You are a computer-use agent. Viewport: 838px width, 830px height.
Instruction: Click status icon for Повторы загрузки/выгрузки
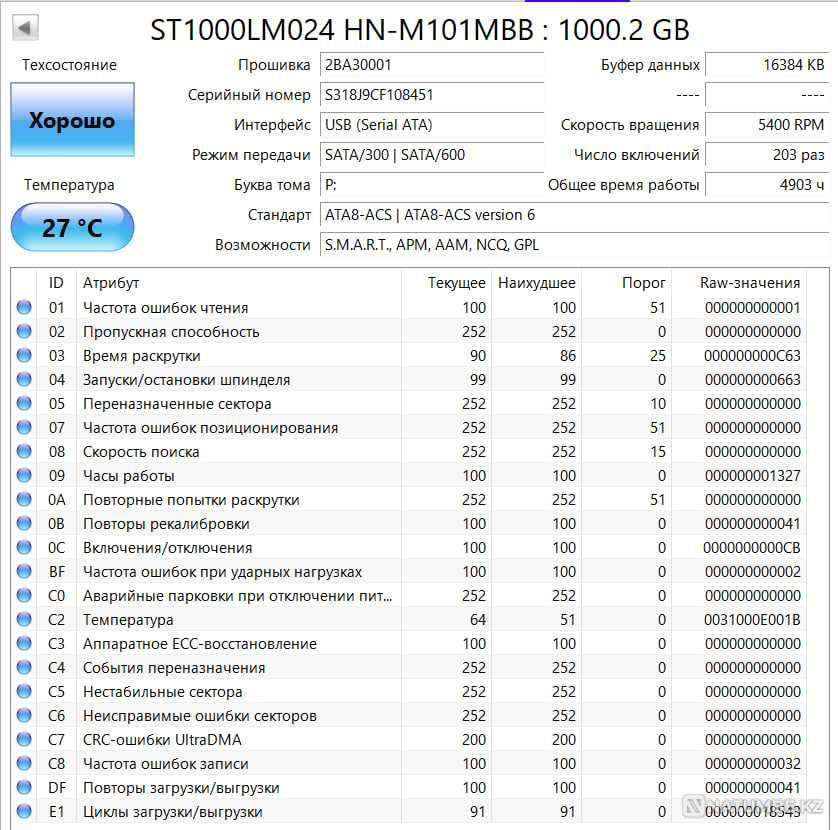click(24, 787)
